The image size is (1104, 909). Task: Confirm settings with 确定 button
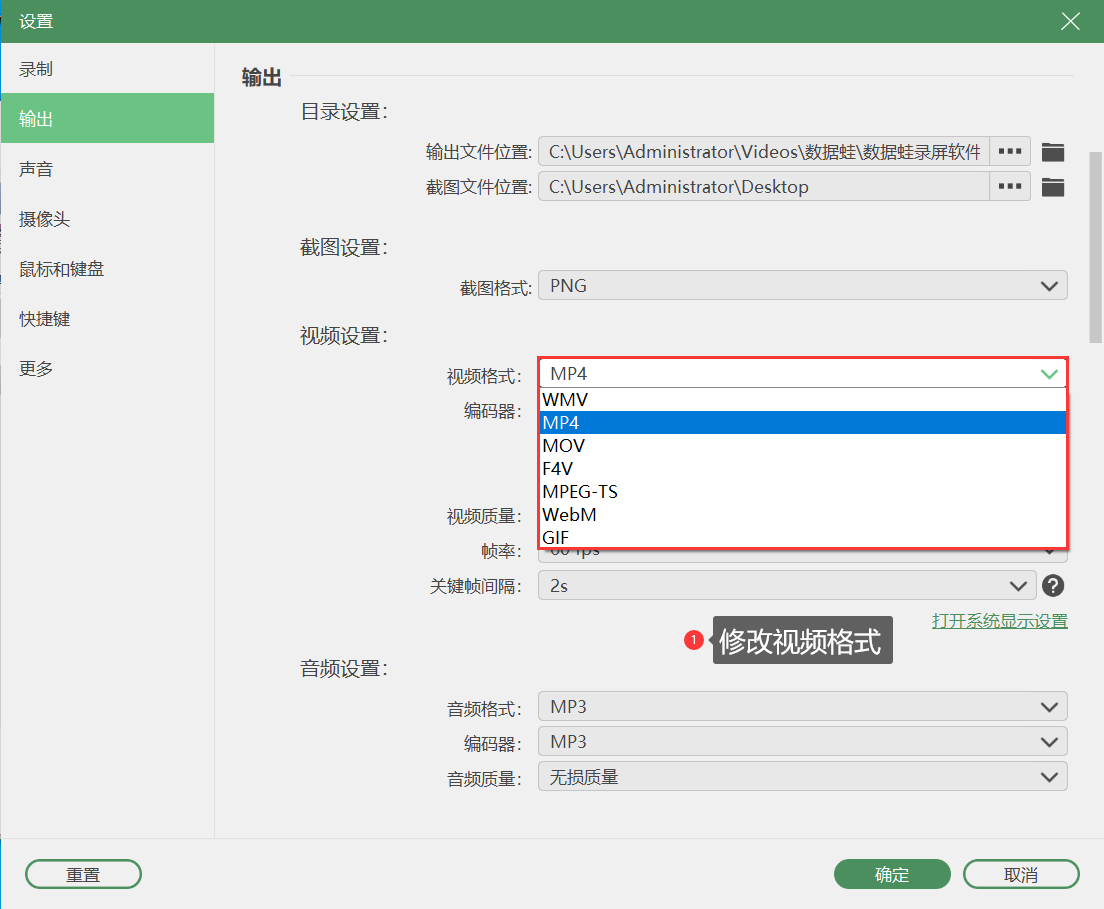(x=892, y=874)
